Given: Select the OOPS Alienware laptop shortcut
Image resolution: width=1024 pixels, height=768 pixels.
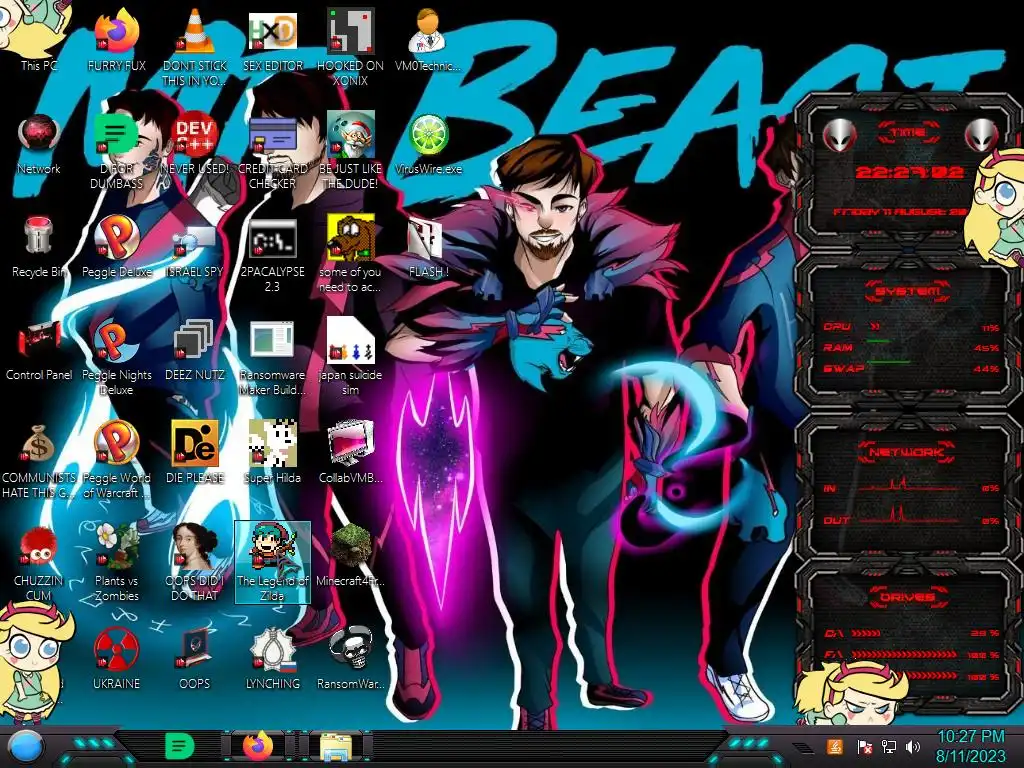Looking at the screenshot, I should [195, 660].
